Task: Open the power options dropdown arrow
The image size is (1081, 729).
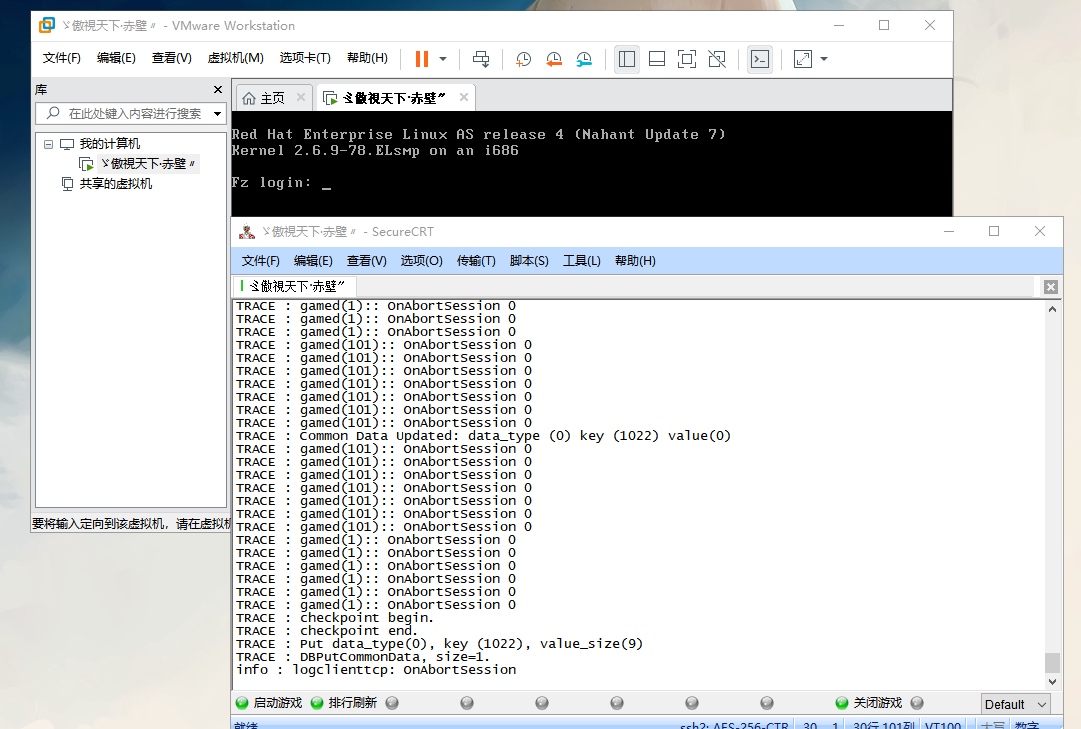Action: point(443,59)
